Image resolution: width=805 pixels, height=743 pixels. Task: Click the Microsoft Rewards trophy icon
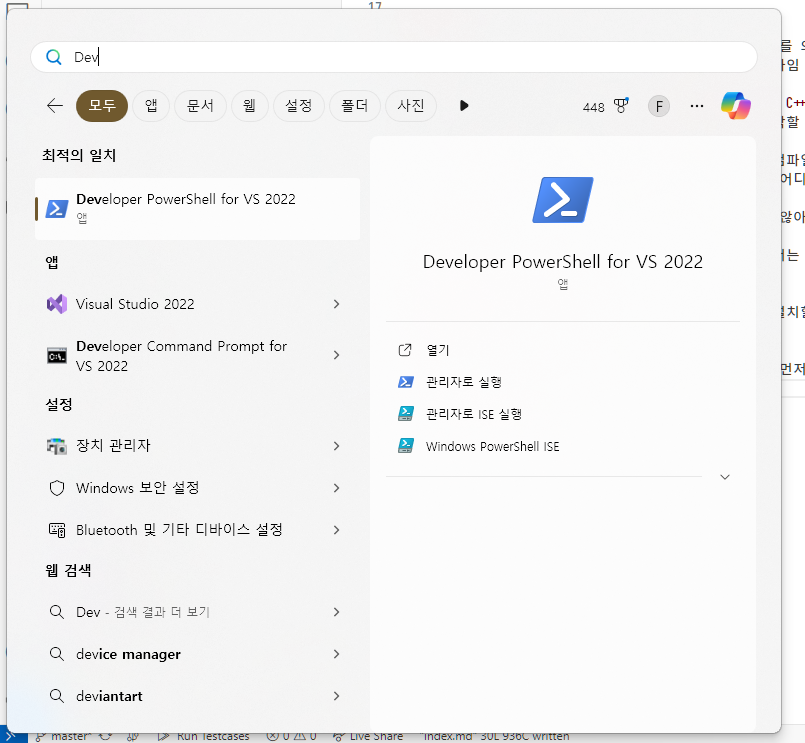[x=620, y=105]
